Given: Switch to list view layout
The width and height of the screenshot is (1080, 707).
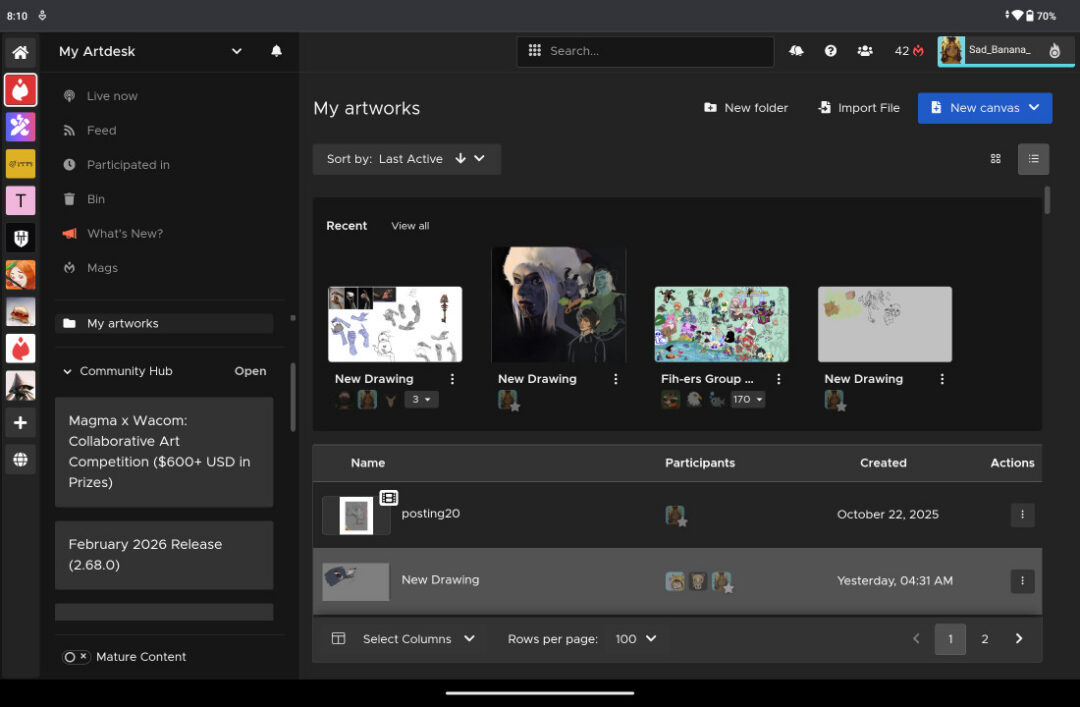Looking at the screenshot, I should (x=1033, y=158).
